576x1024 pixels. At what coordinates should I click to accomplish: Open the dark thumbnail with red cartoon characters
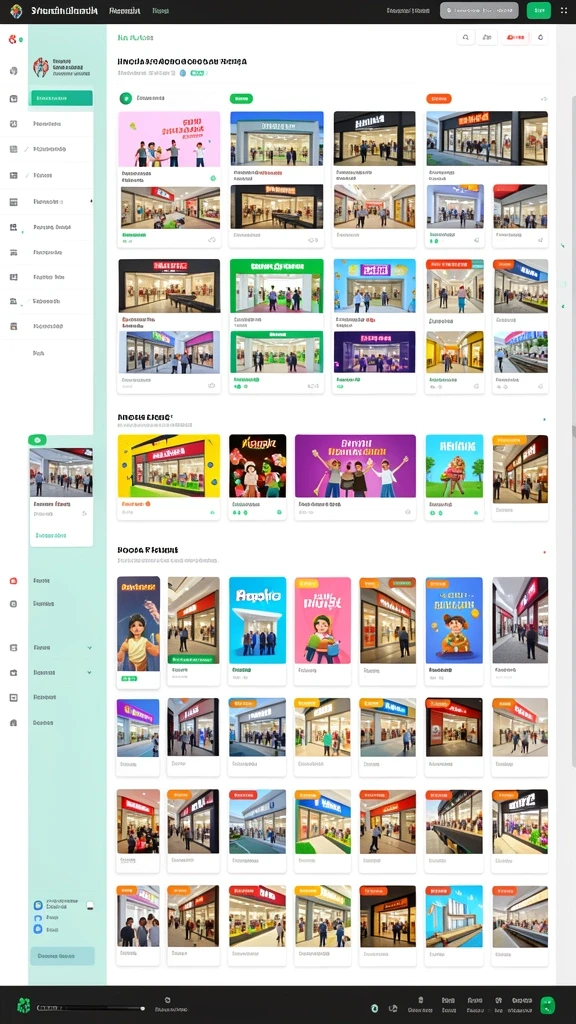pos(257,466)
